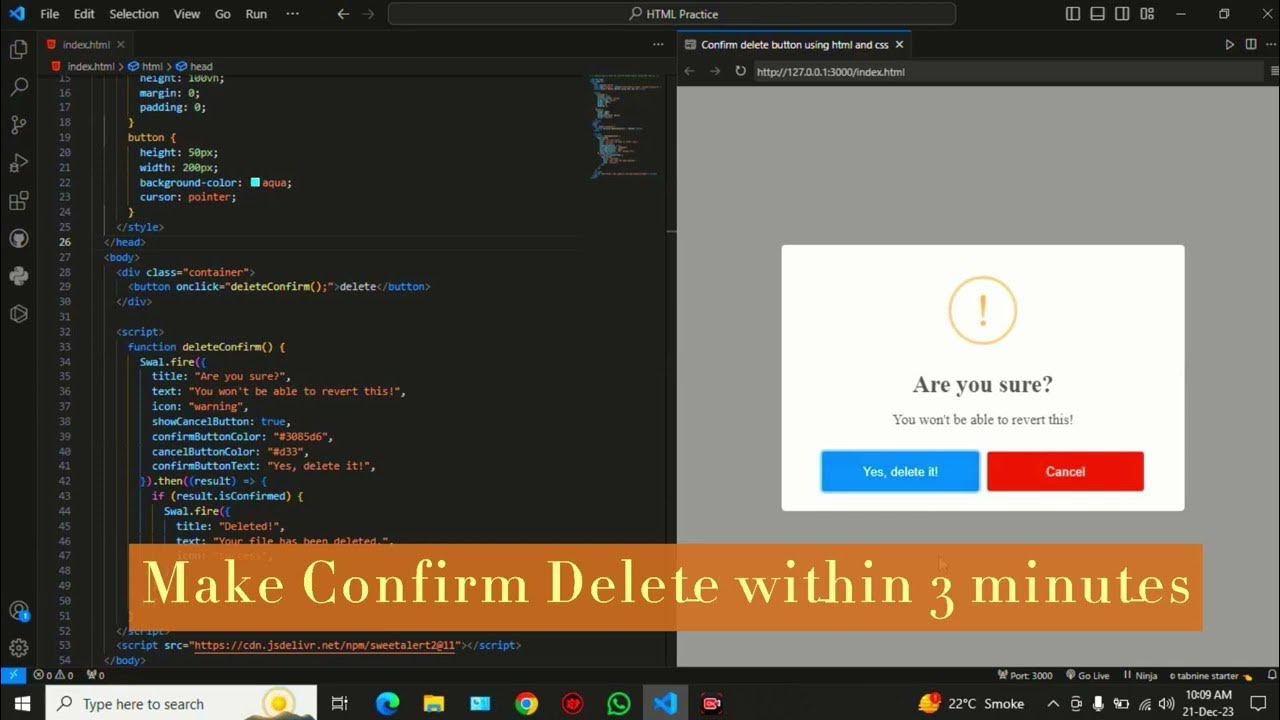Image resolution: width=1280 pixels, height=720 pixels.
Task: Click the Run play icon in preview group
Action: pos(1230,45)
